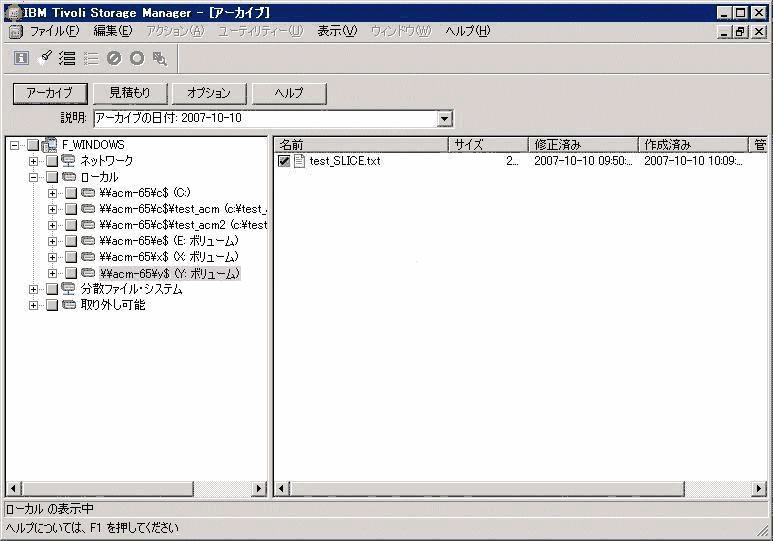
Task: Click the brush/clear selection toolbar icon
Action: coord(45,58)
